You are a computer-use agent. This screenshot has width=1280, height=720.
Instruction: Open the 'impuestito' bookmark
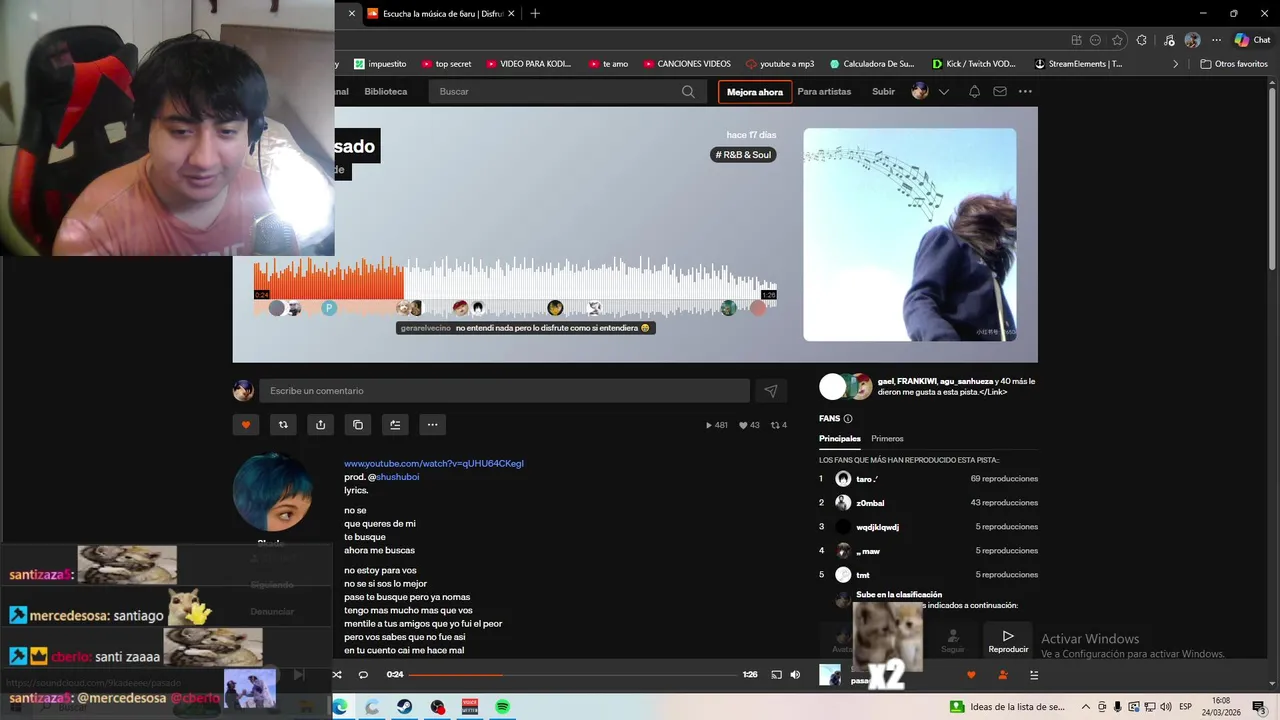coord(380,64)
